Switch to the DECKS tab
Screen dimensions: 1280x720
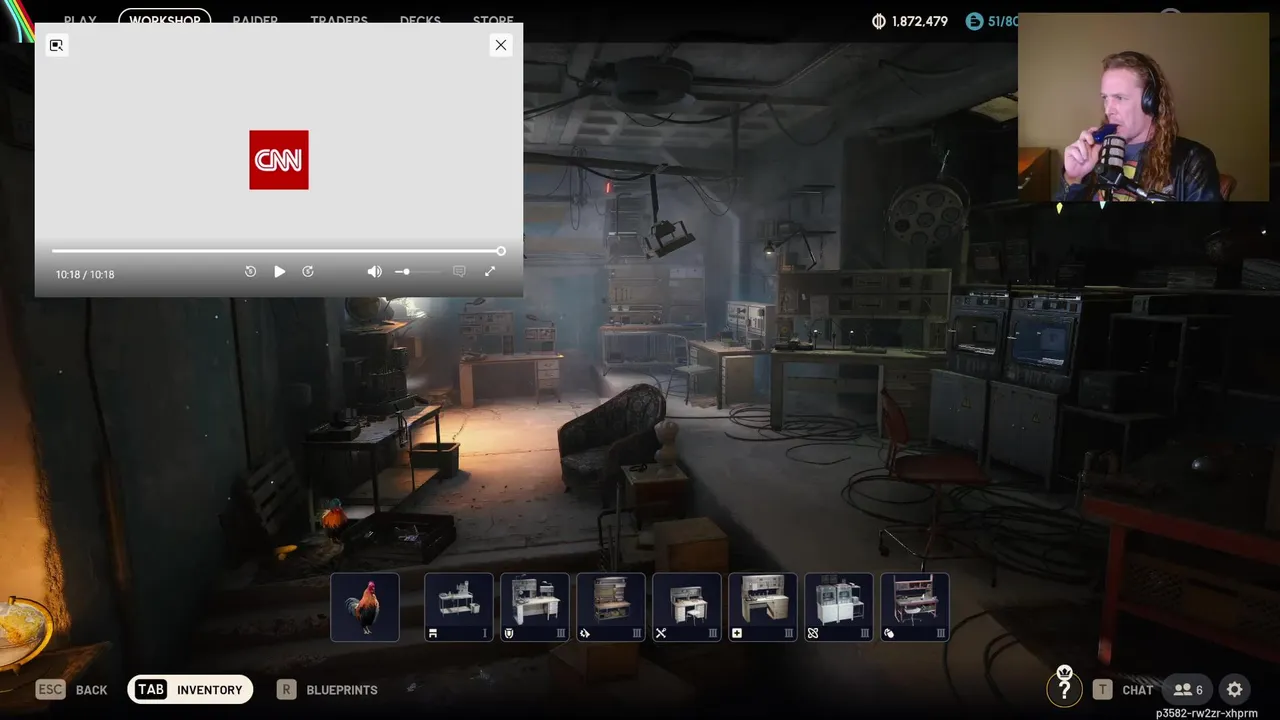point(420,20)
